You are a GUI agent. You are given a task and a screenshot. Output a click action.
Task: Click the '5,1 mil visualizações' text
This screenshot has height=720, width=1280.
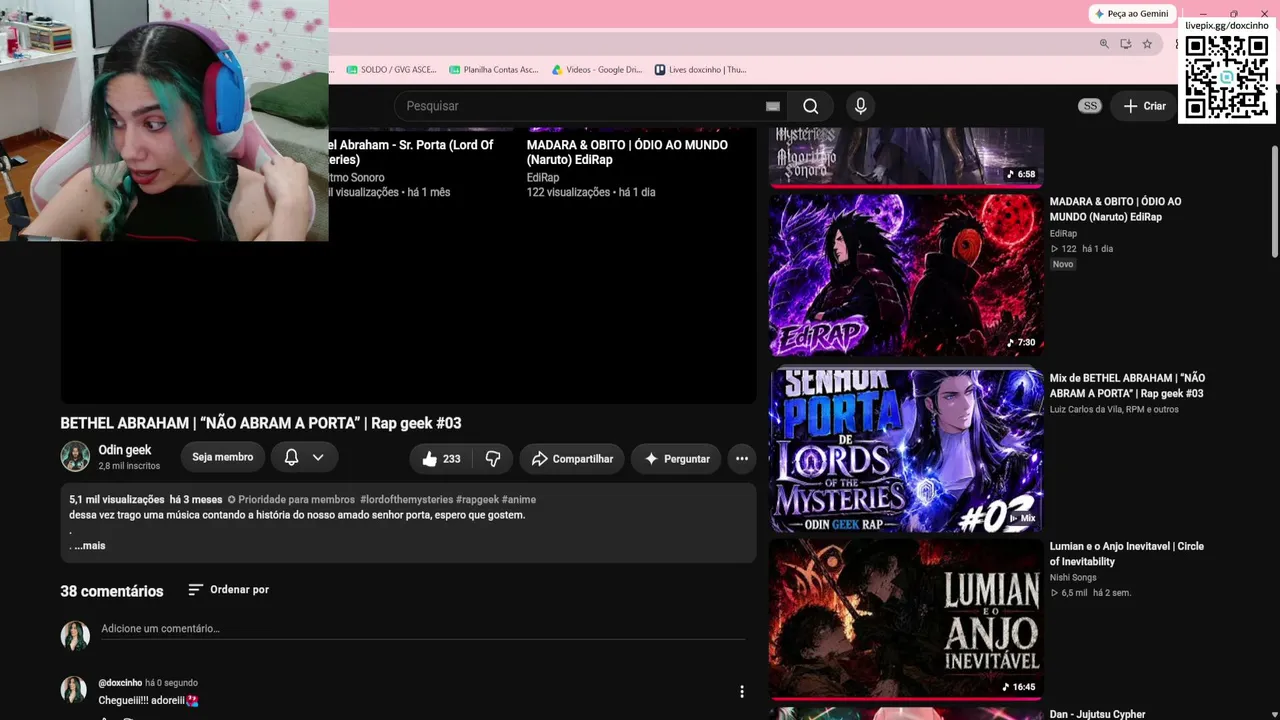(116, 500)
